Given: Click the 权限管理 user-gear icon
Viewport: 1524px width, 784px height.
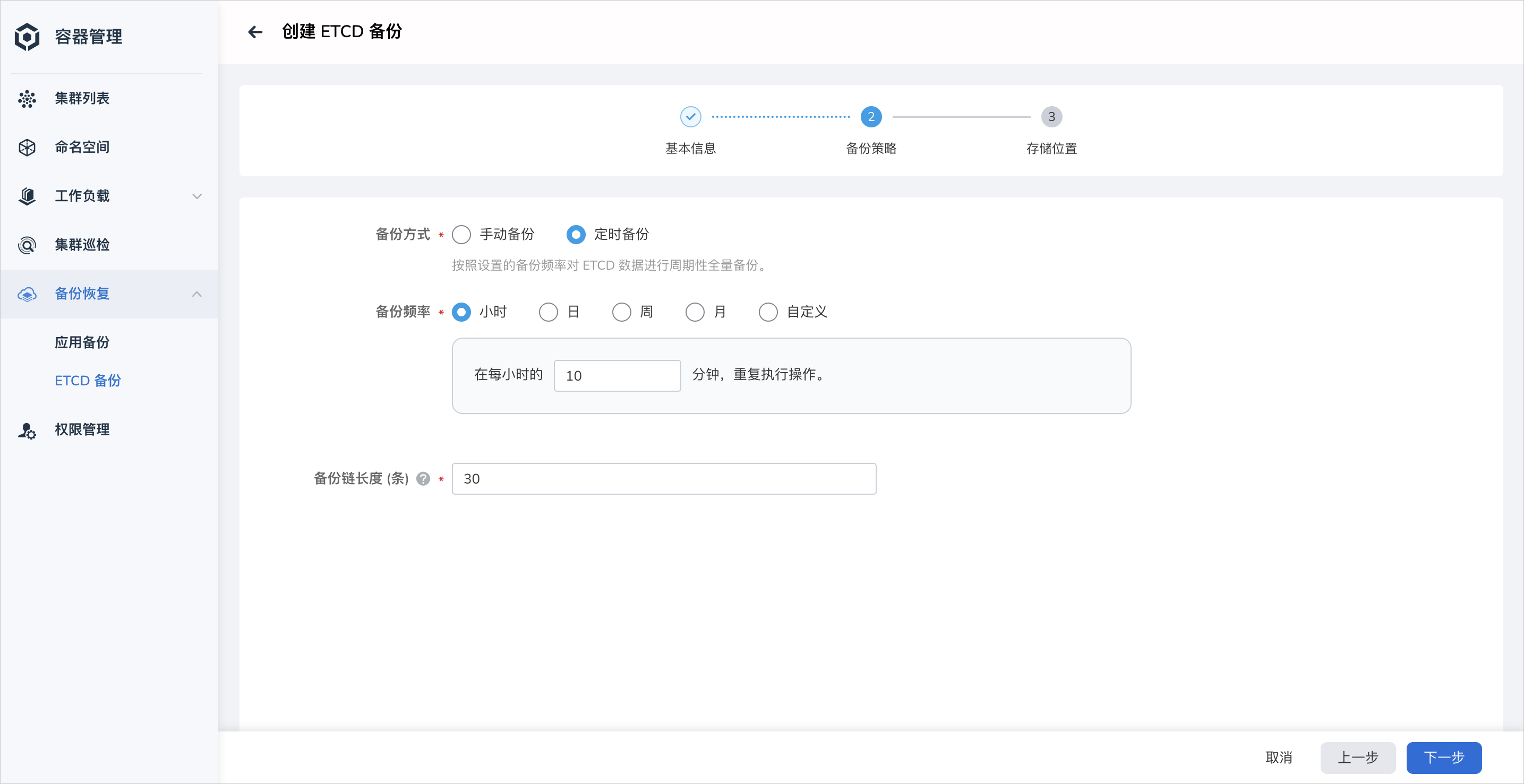Looking at the screenshot, I should tap(27, 430).
